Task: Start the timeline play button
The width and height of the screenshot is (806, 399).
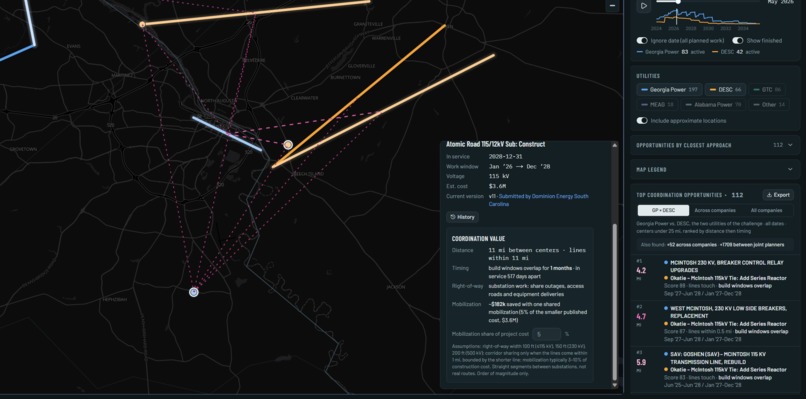Action: click(644, 6)
